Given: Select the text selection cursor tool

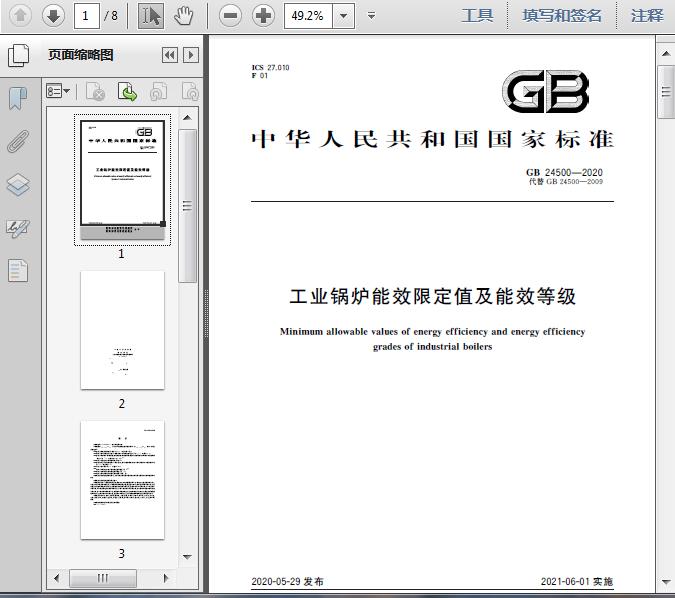Looking at the screenshot, I should click(151, 16).
